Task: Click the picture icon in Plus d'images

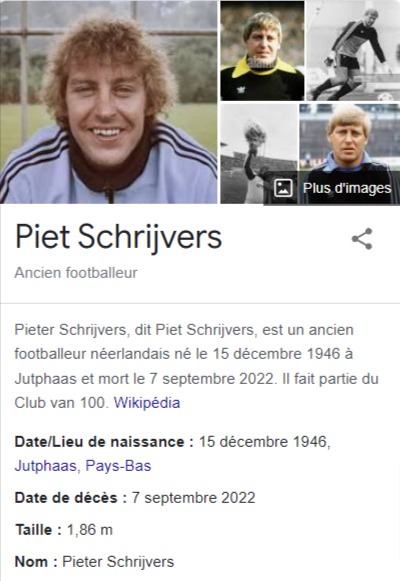Action: coord(283,188)
